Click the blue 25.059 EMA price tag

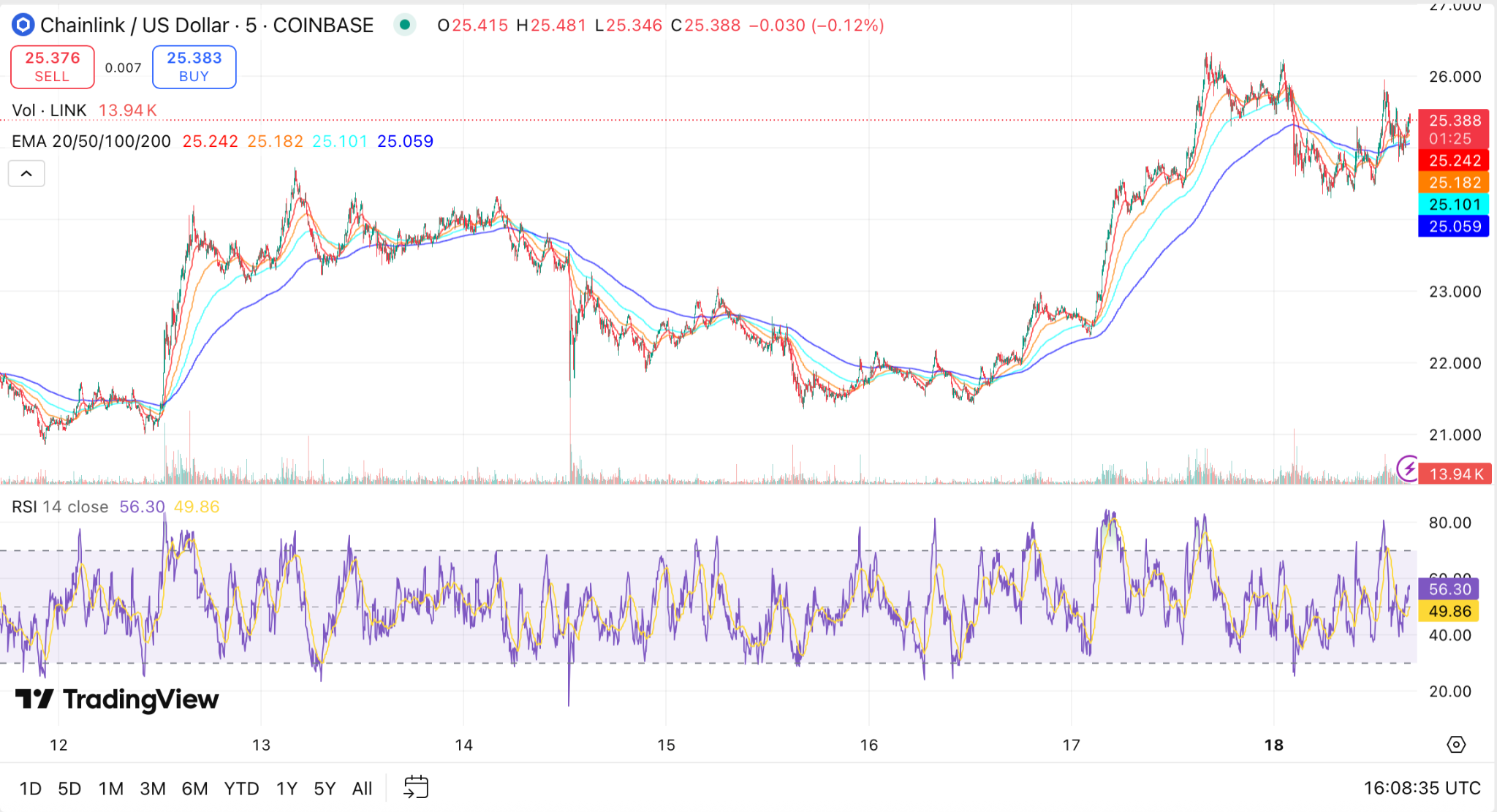pos(1453,226)
